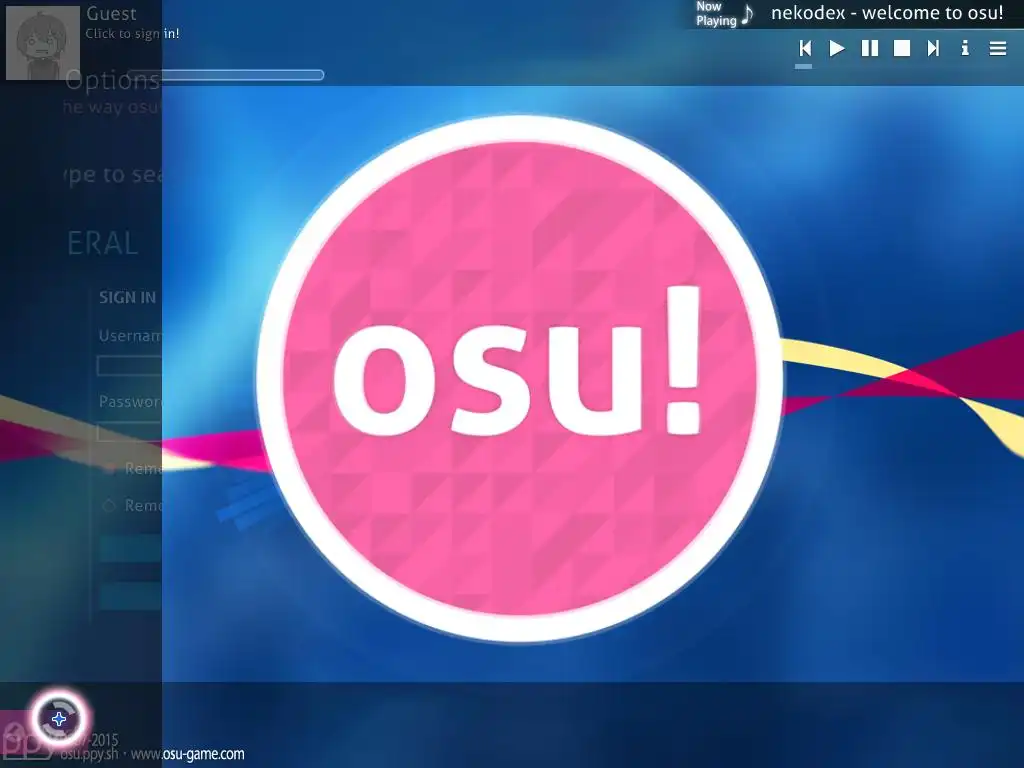Stop the music playback
1024x768 pixels.
tap(902, 48)
